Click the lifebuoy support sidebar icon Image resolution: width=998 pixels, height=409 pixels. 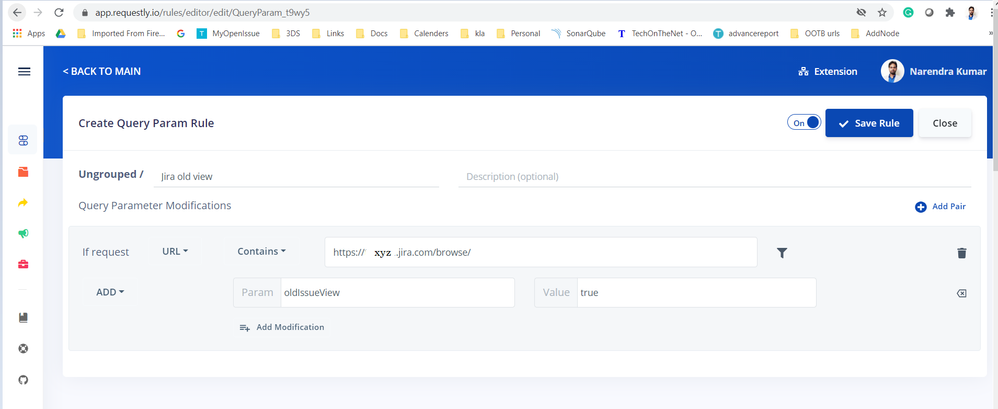(23, 348)
